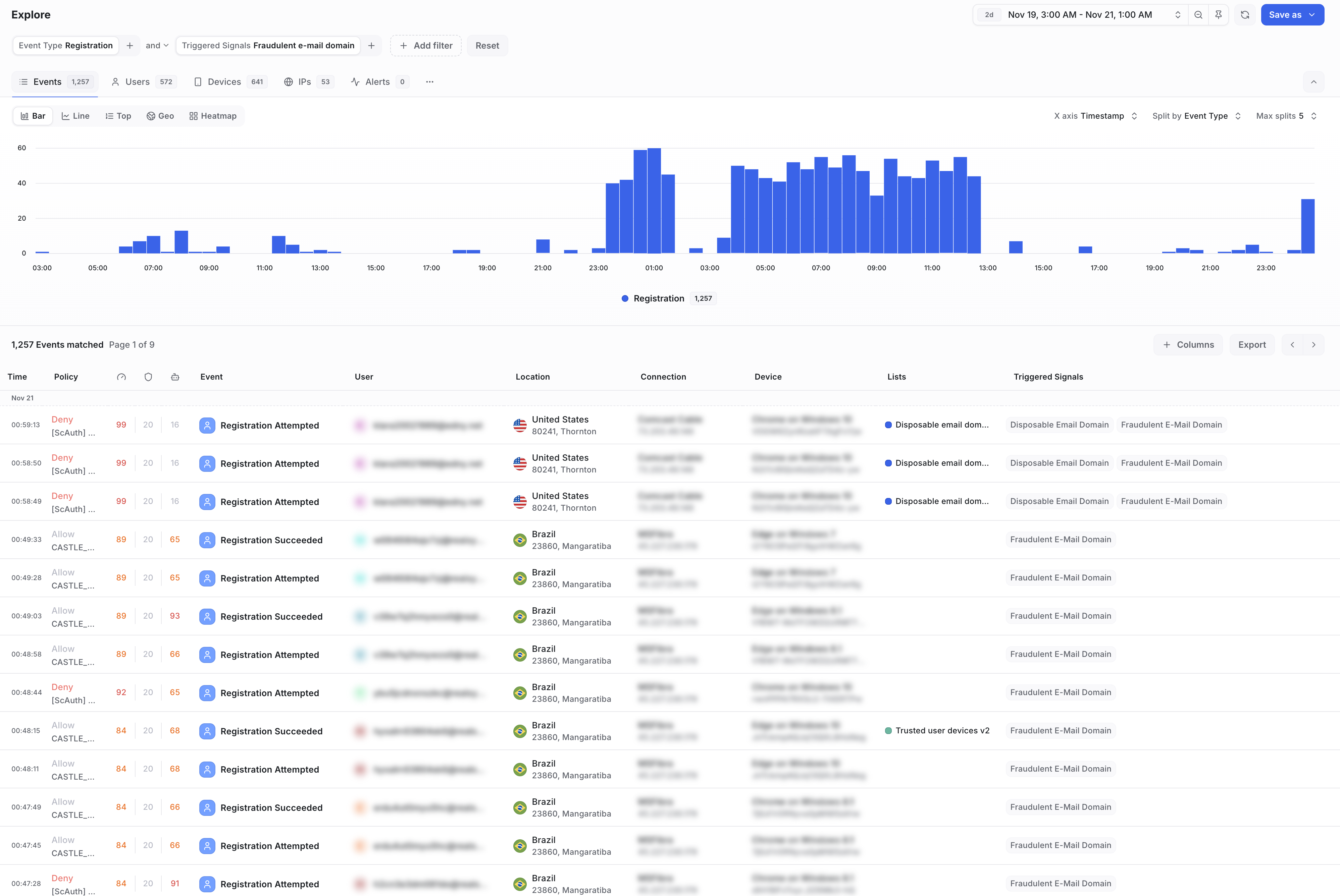Go to next page of events
Screen dimensions: 1340x896
tap(1314, 345)
